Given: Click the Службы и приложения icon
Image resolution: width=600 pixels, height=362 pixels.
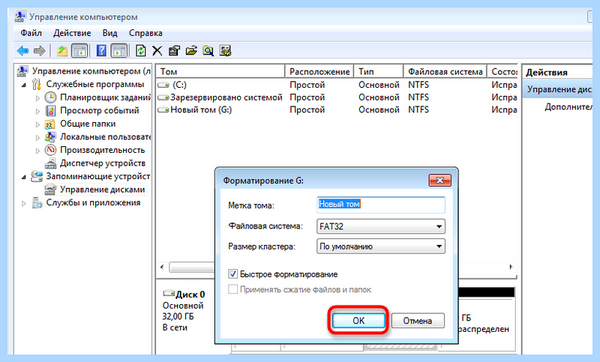Looking at the screenshot, I should (37, 202).
